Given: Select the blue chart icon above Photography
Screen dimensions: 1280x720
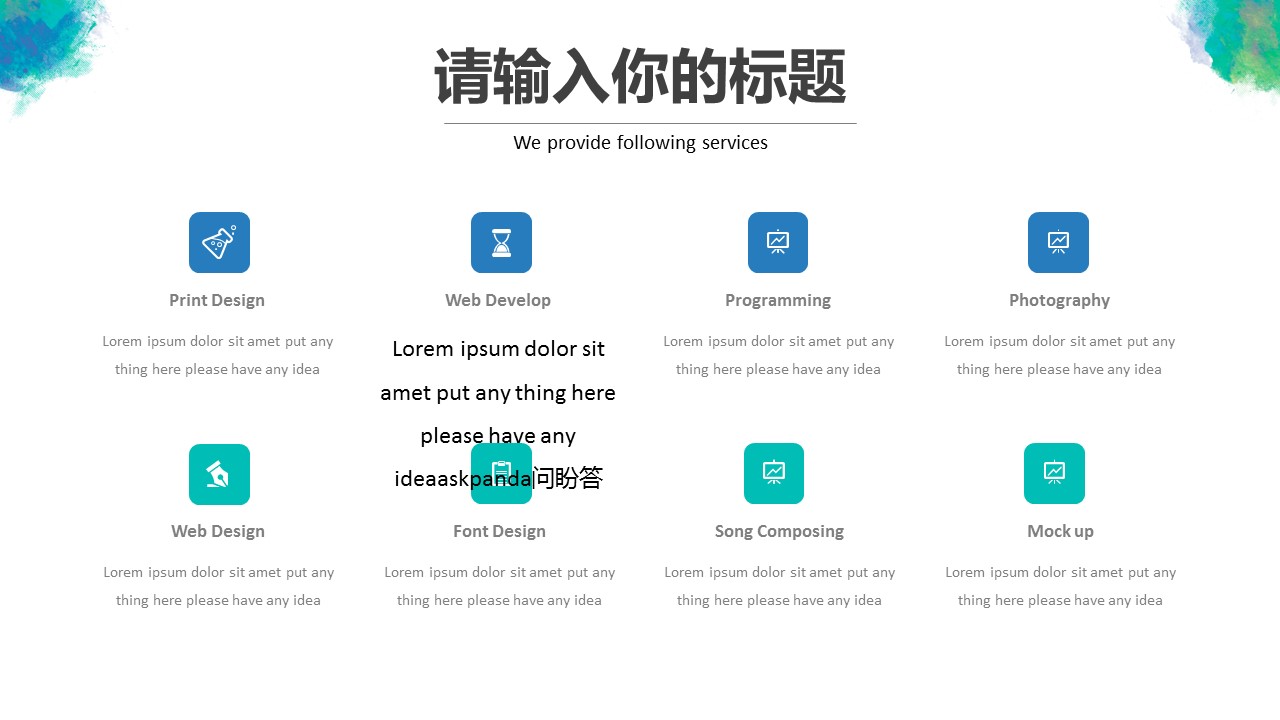Looking at the screenshot, I should point(1058,242).
